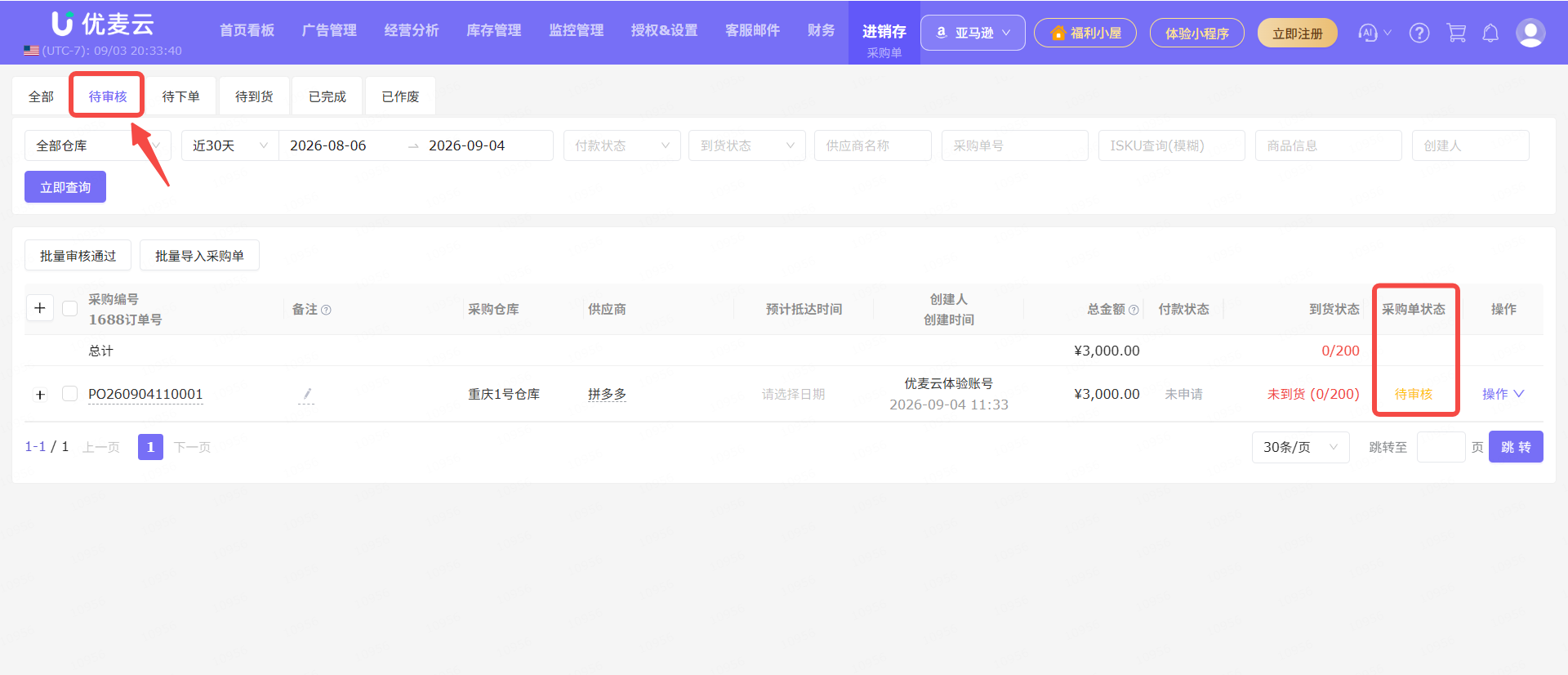Click the 重庆1号仓库 warehouse cell
Image resolution: width=1568 pixels, height=675 pixels.
pos(504,394)
